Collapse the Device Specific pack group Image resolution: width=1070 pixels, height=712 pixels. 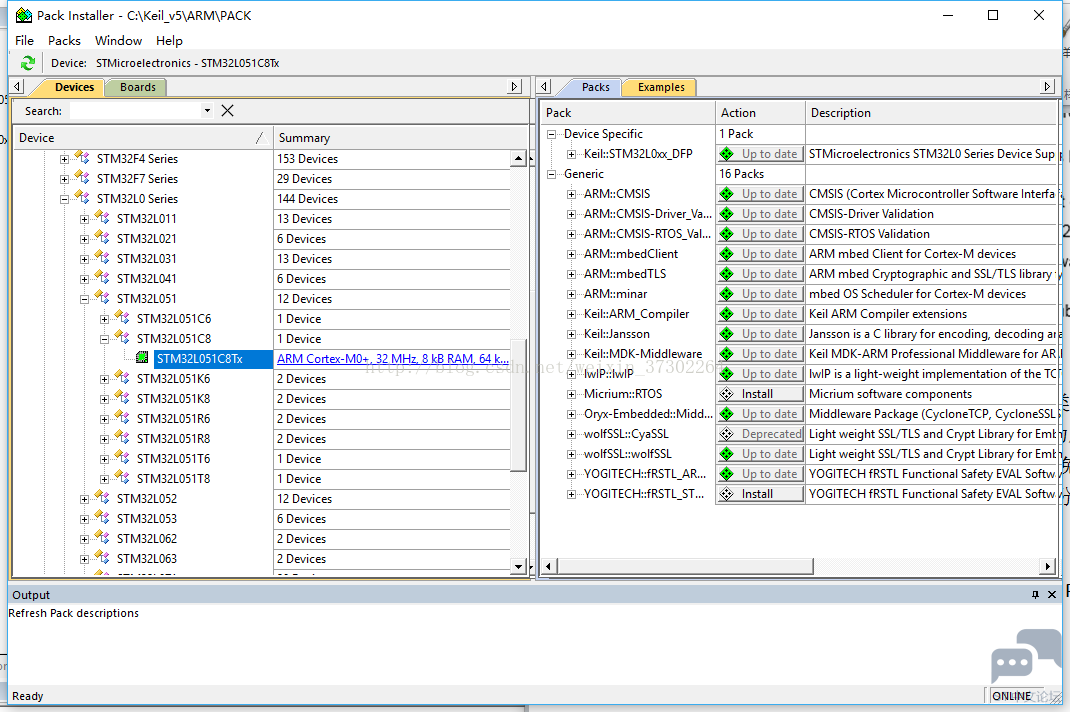click(x=551, y=134)
